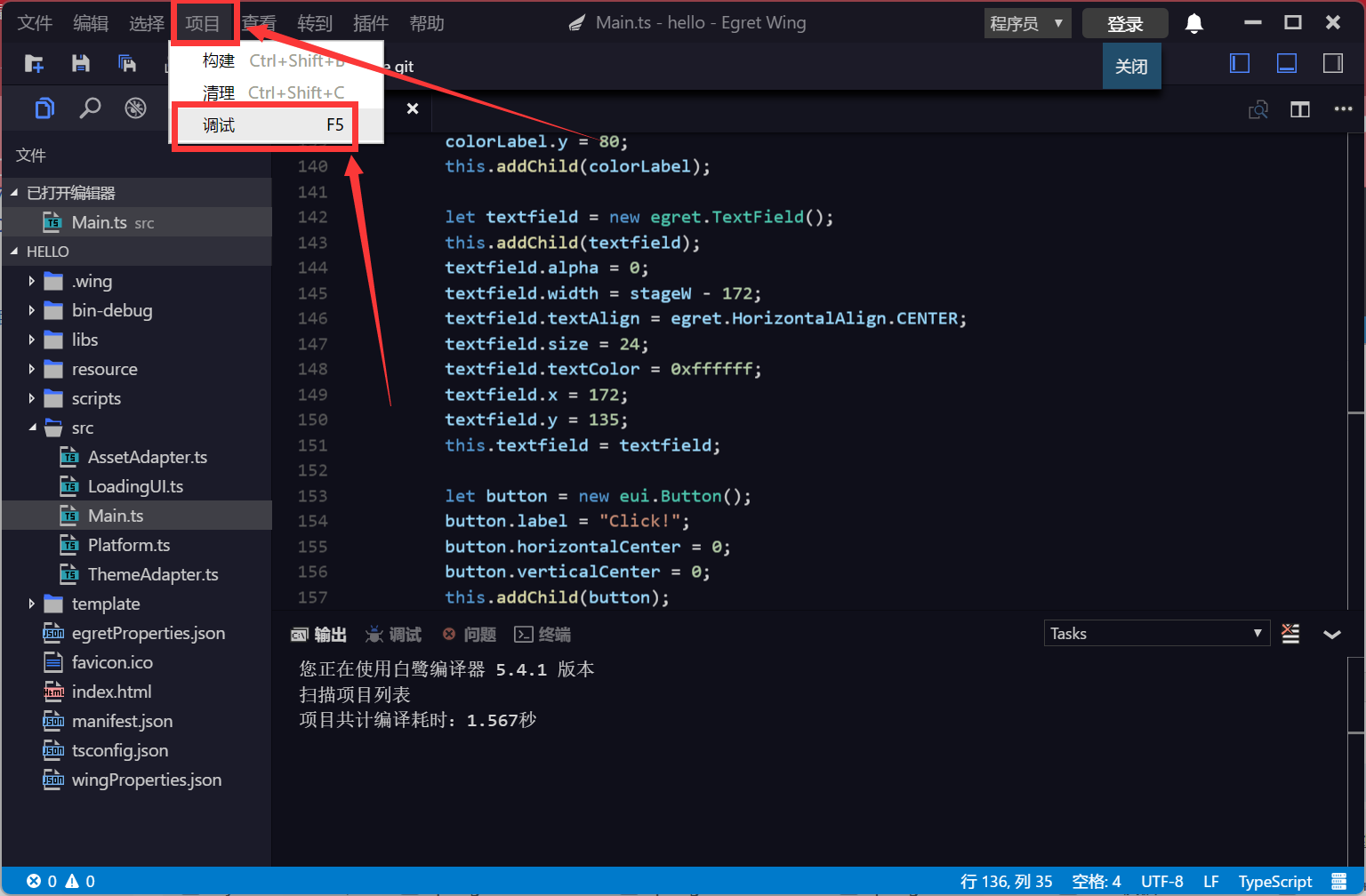The image size is (1366, 896).
Task: Click the error count icon in status bar
Action: [x=34, y=881]
